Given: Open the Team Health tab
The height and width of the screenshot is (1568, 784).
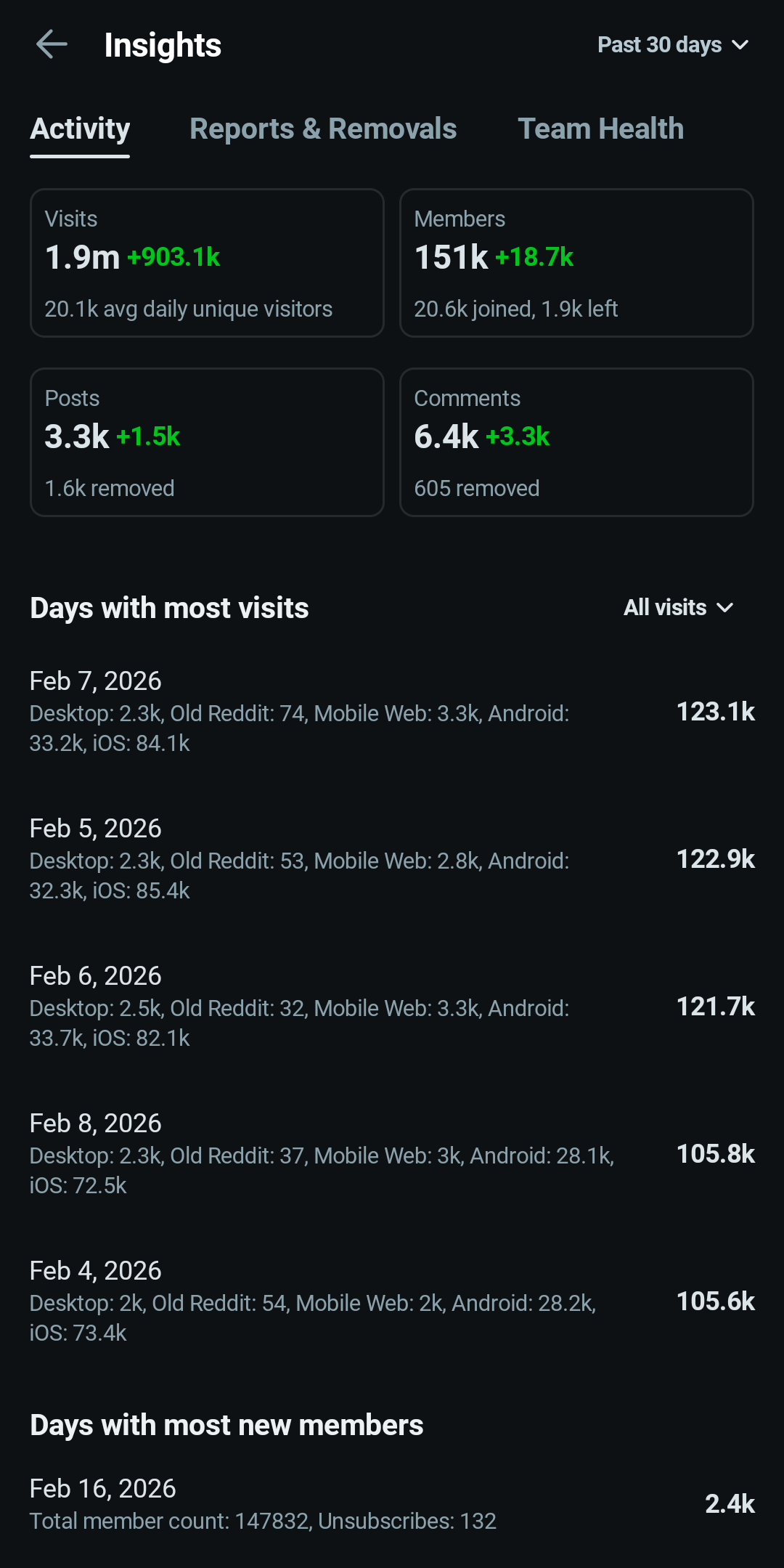Looking at the screenshot, I should (600, 129).
